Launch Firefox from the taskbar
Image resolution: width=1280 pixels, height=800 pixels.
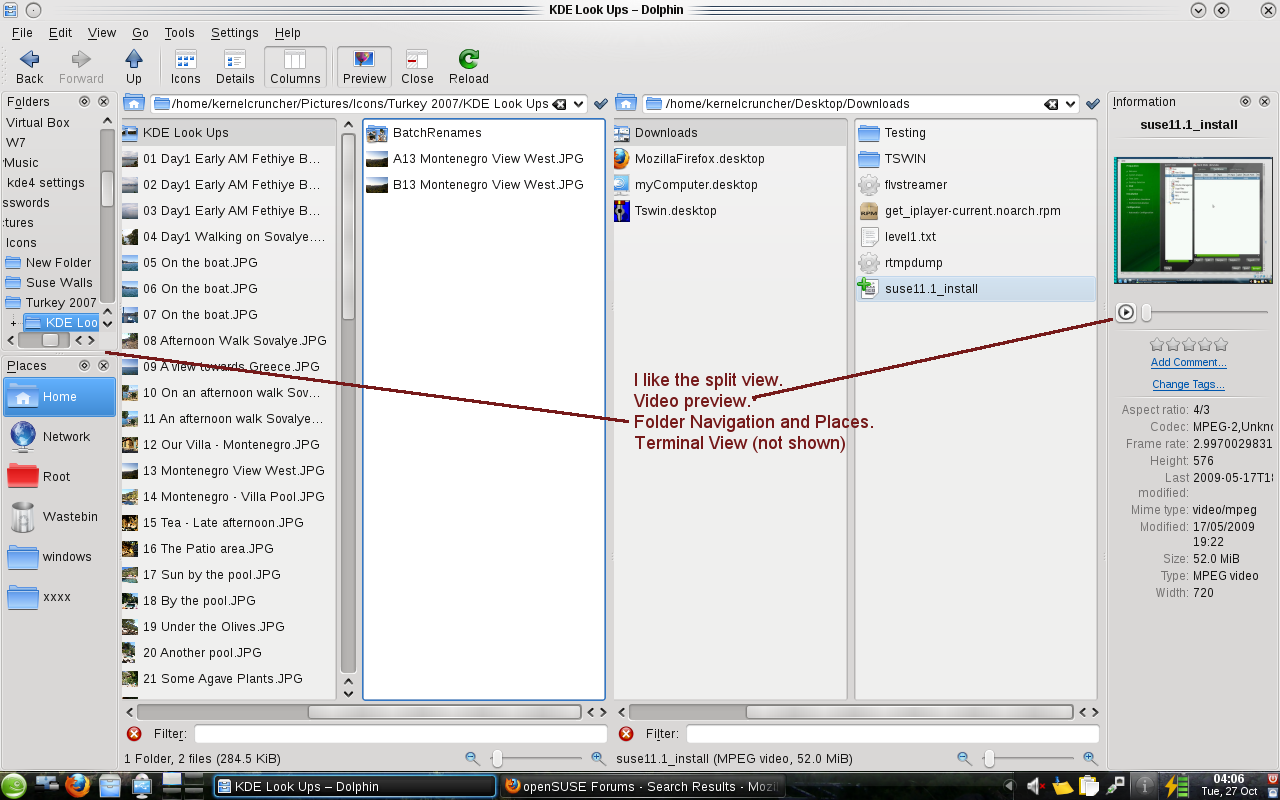point(78,785)
